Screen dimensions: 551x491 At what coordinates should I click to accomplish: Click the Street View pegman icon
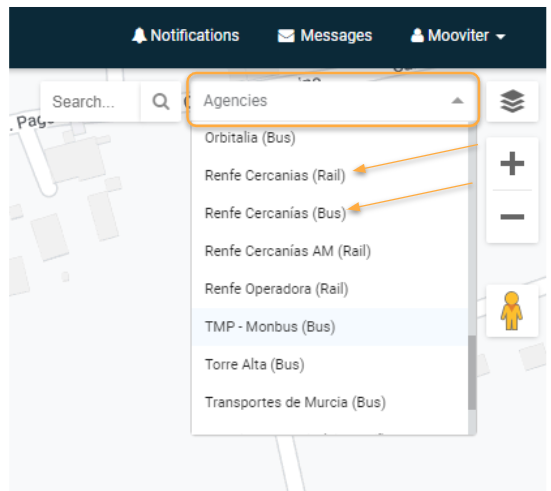coord(512,311)
